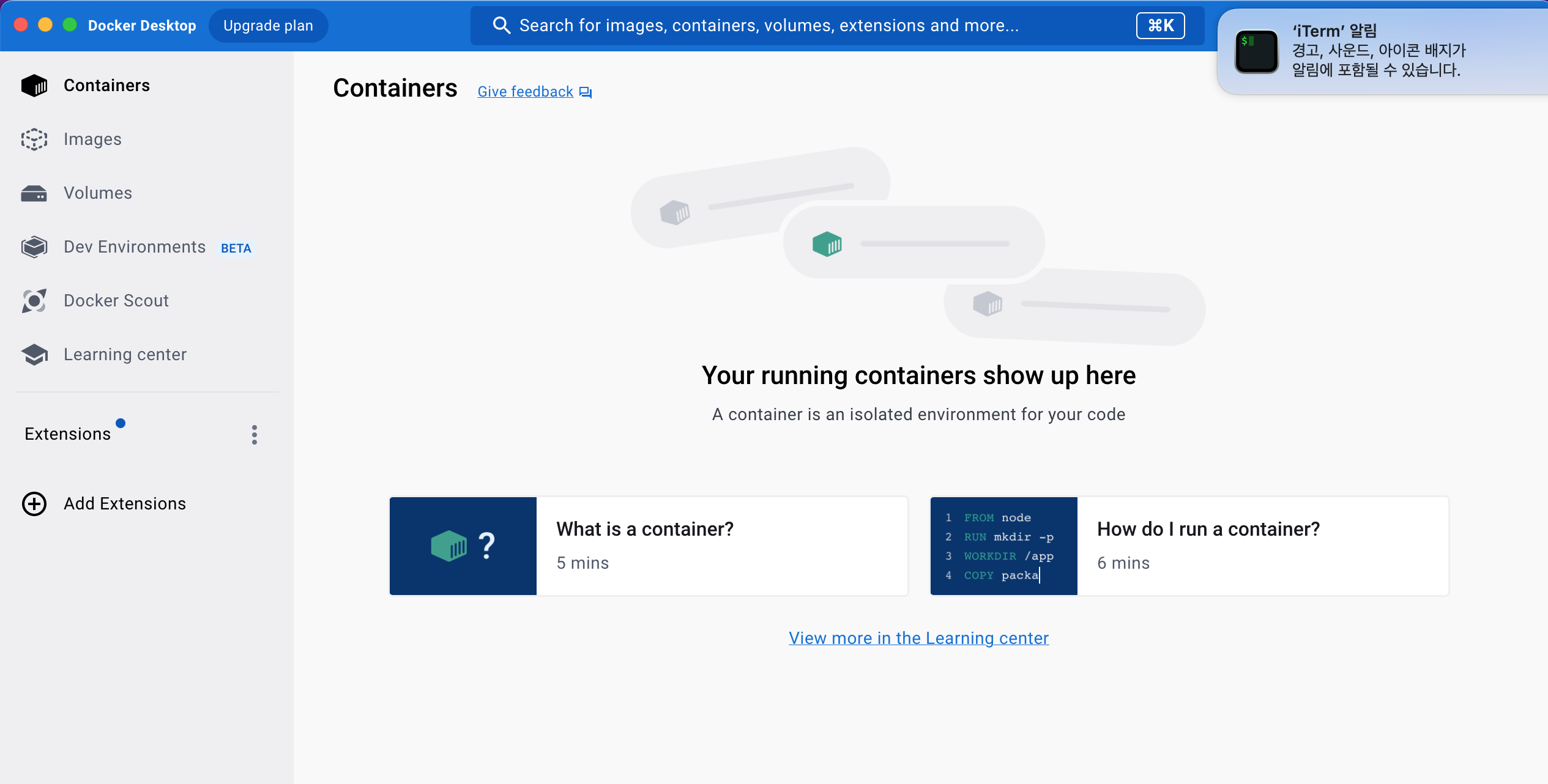Viewport: 1548px width, 784px height.
Task: Follow View more in the Learning center
Action: pos(918,638)
